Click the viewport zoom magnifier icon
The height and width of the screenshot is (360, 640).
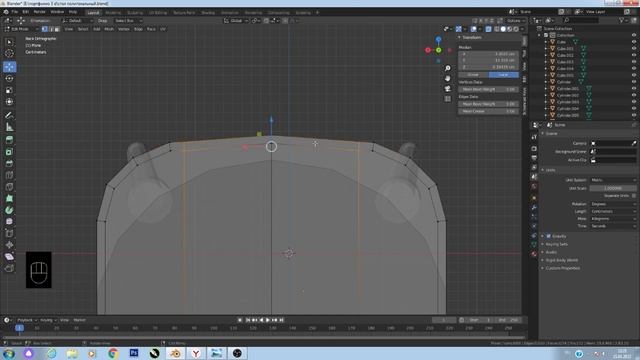448,68
